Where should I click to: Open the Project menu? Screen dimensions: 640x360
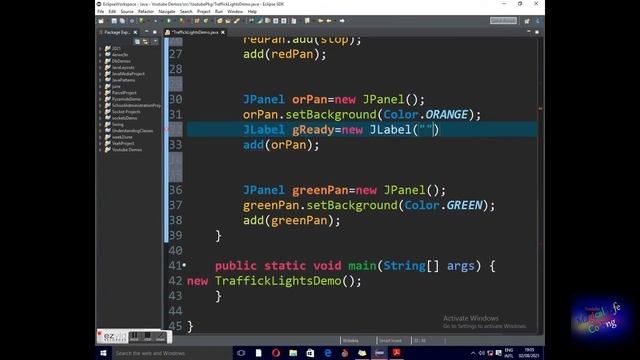click(x=204, y=11)
